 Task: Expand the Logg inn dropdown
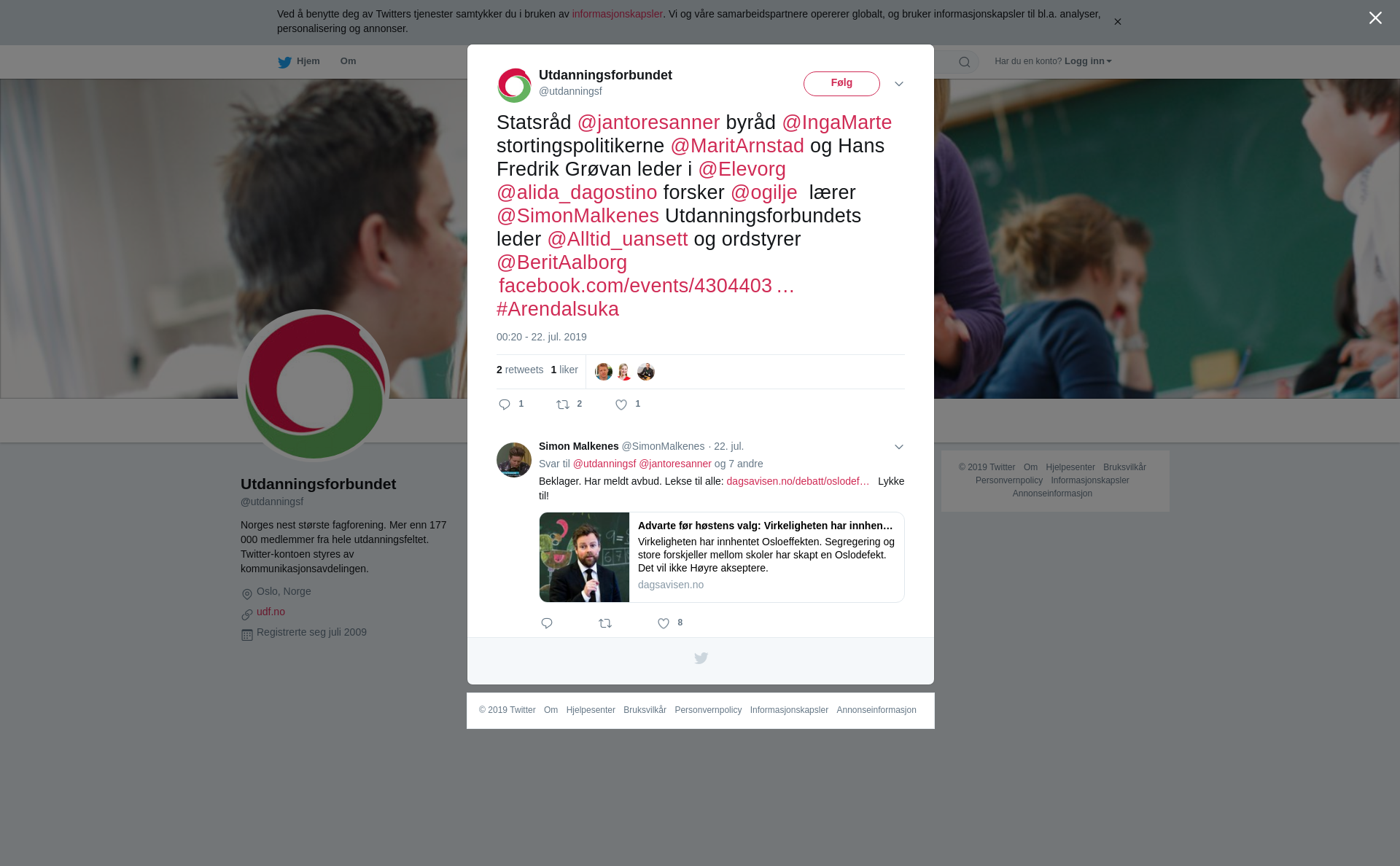pos(1088,61)
